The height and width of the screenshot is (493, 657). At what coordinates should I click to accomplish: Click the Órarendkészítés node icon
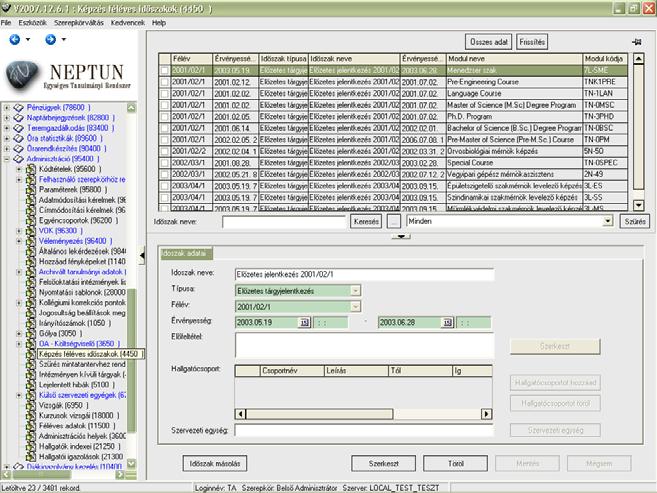click(x=18, y=149)
